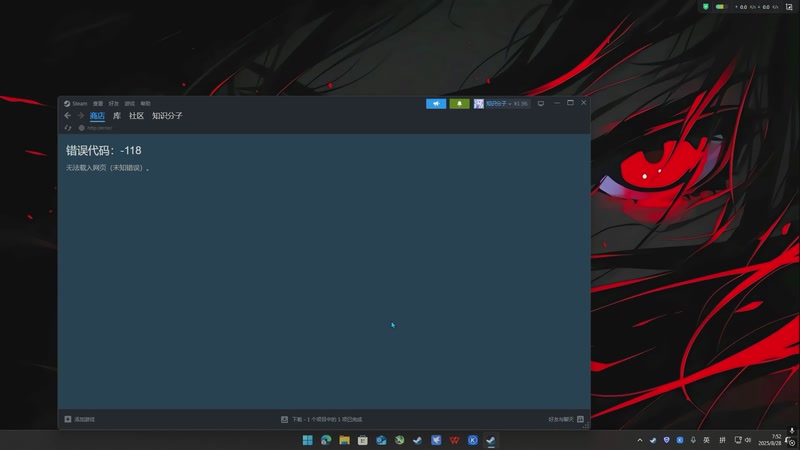The width and height of the screenshot is (800, 450).
Task: Open the clock and date flyout
Action: pos(770,440)
